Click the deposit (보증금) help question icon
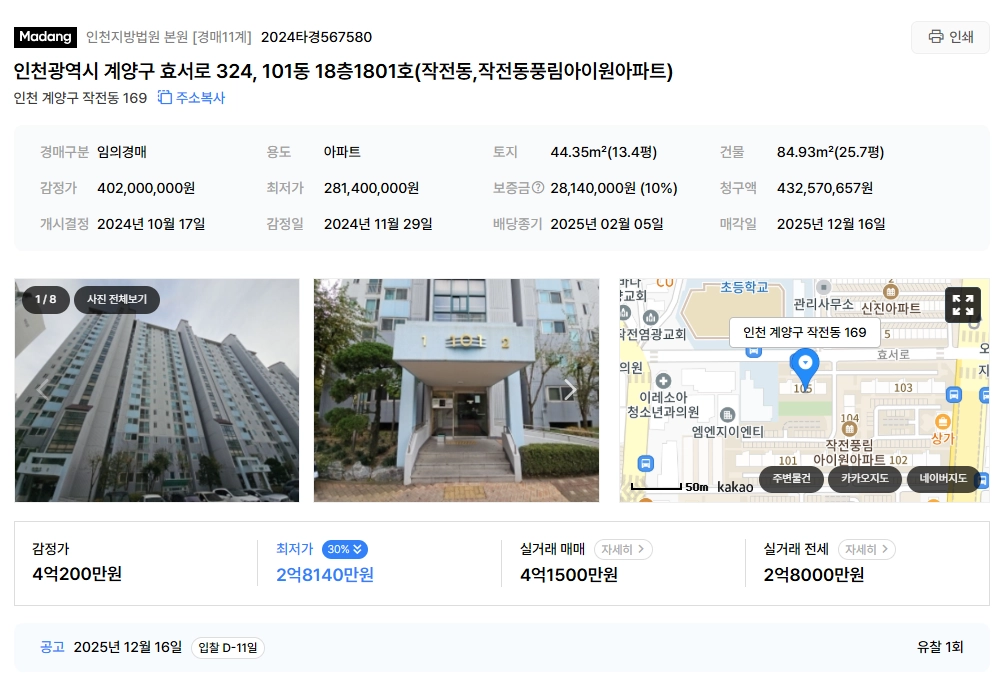 point(538,188)
